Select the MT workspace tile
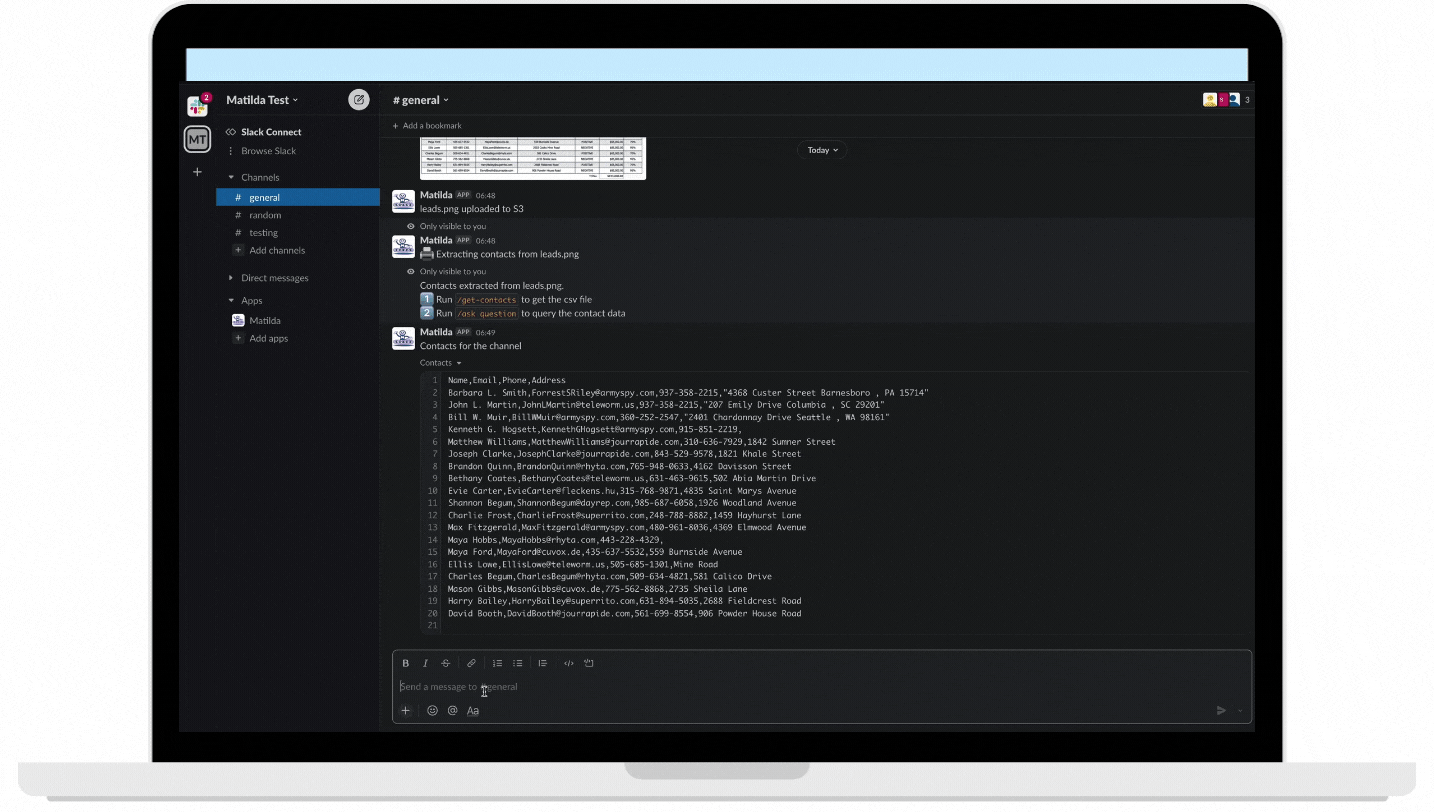 pyautogui.click(x=198, y=140)
